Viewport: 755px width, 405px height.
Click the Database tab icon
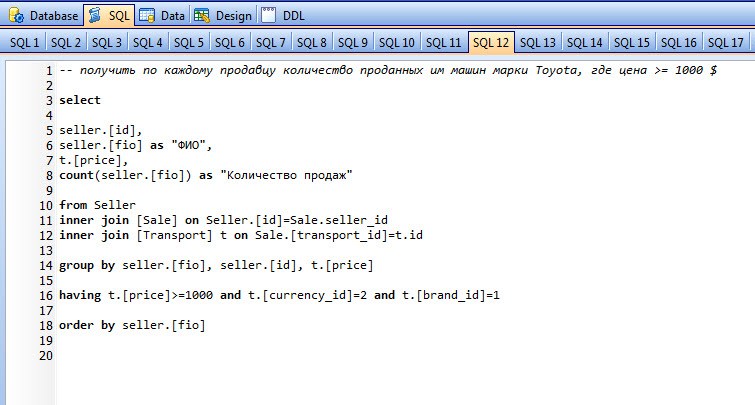(17, 16)
